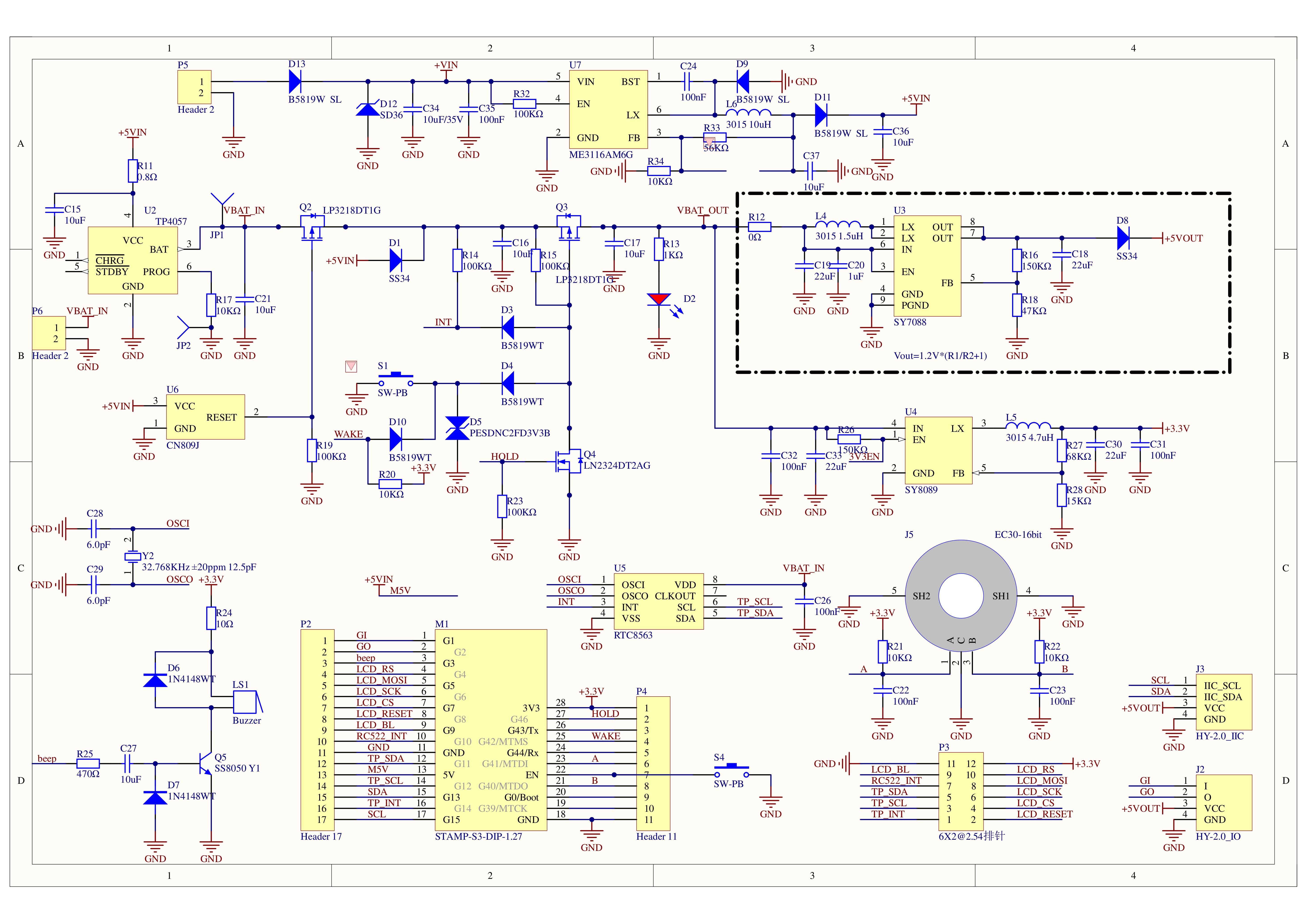Click the EC30-16bit text label
1308x924 pixels.
click(x=1018, y=534)
